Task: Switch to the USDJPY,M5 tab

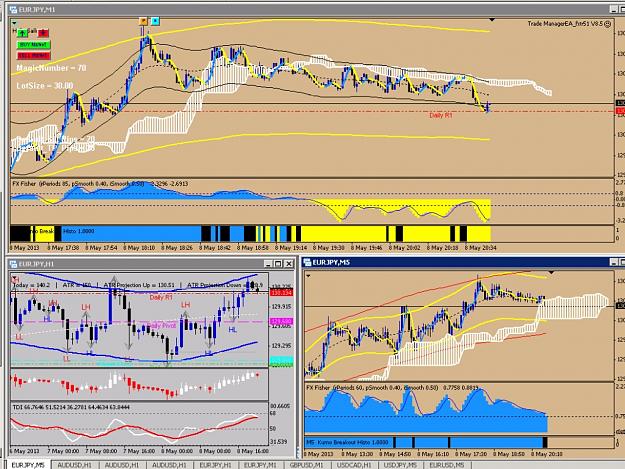Action: pyautogui.click(x=400, y=465)
